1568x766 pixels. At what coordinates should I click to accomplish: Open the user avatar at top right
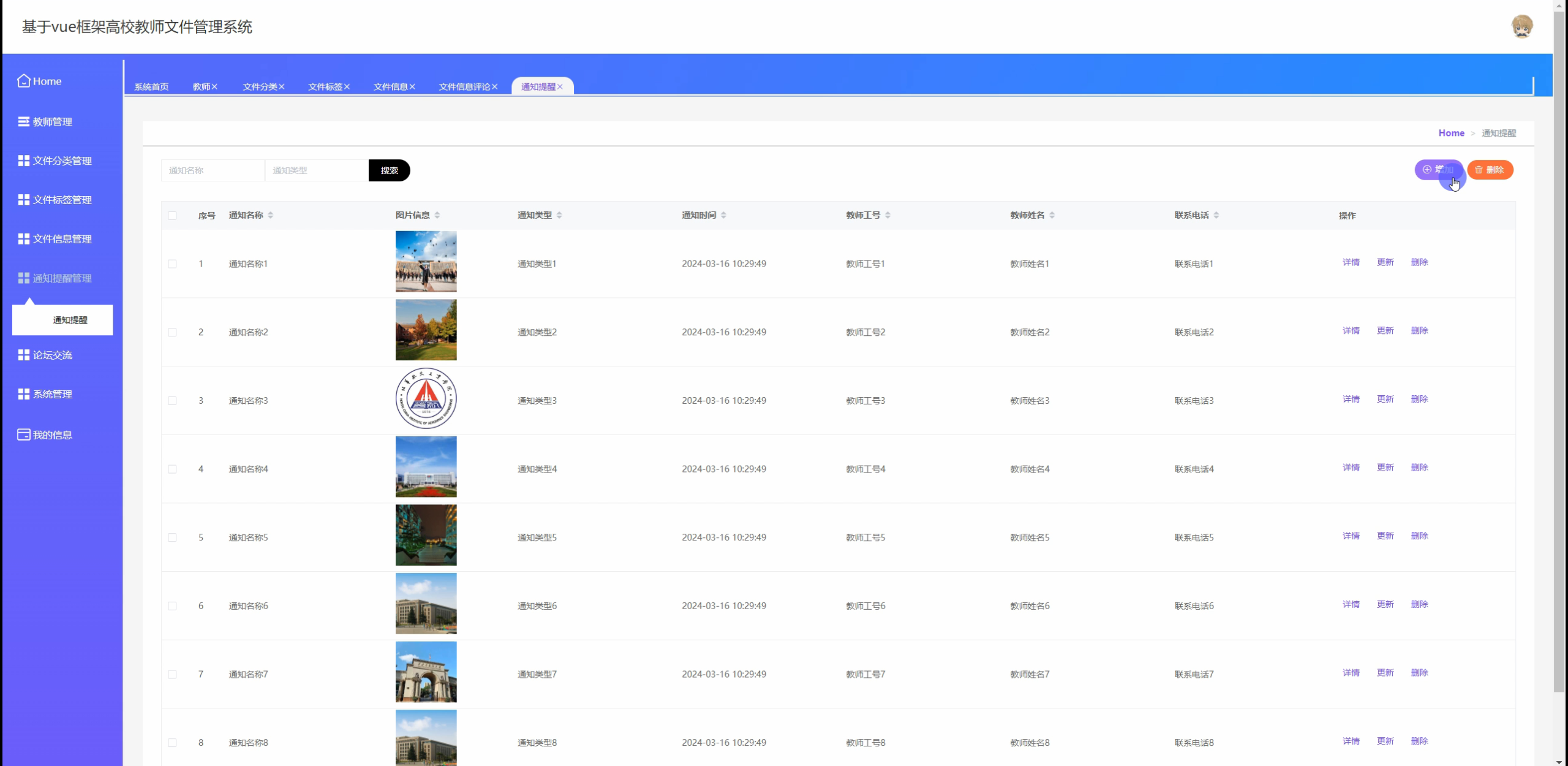point(1521,27)
